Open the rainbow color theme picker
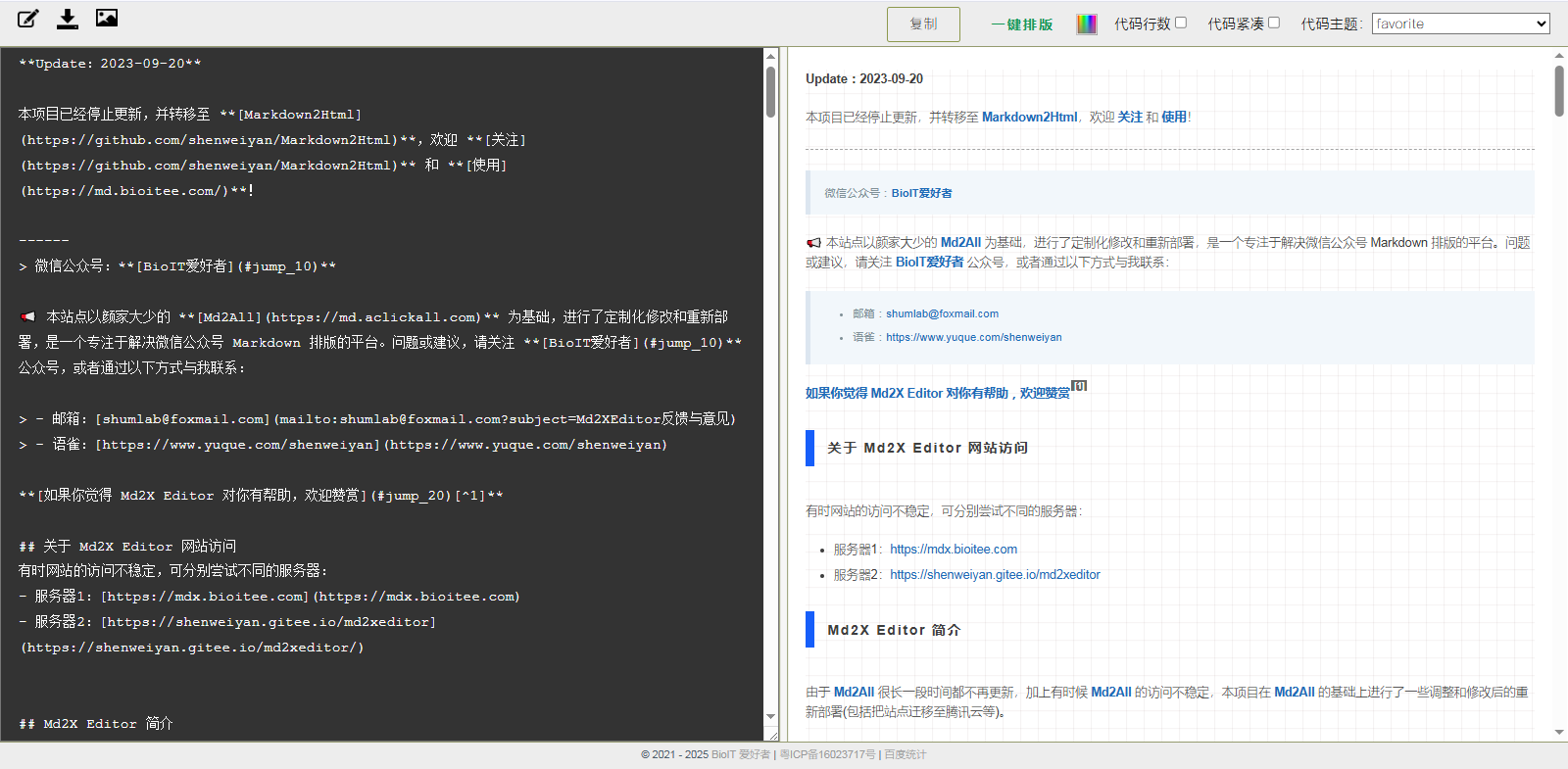 click(x=1086, y=24)
